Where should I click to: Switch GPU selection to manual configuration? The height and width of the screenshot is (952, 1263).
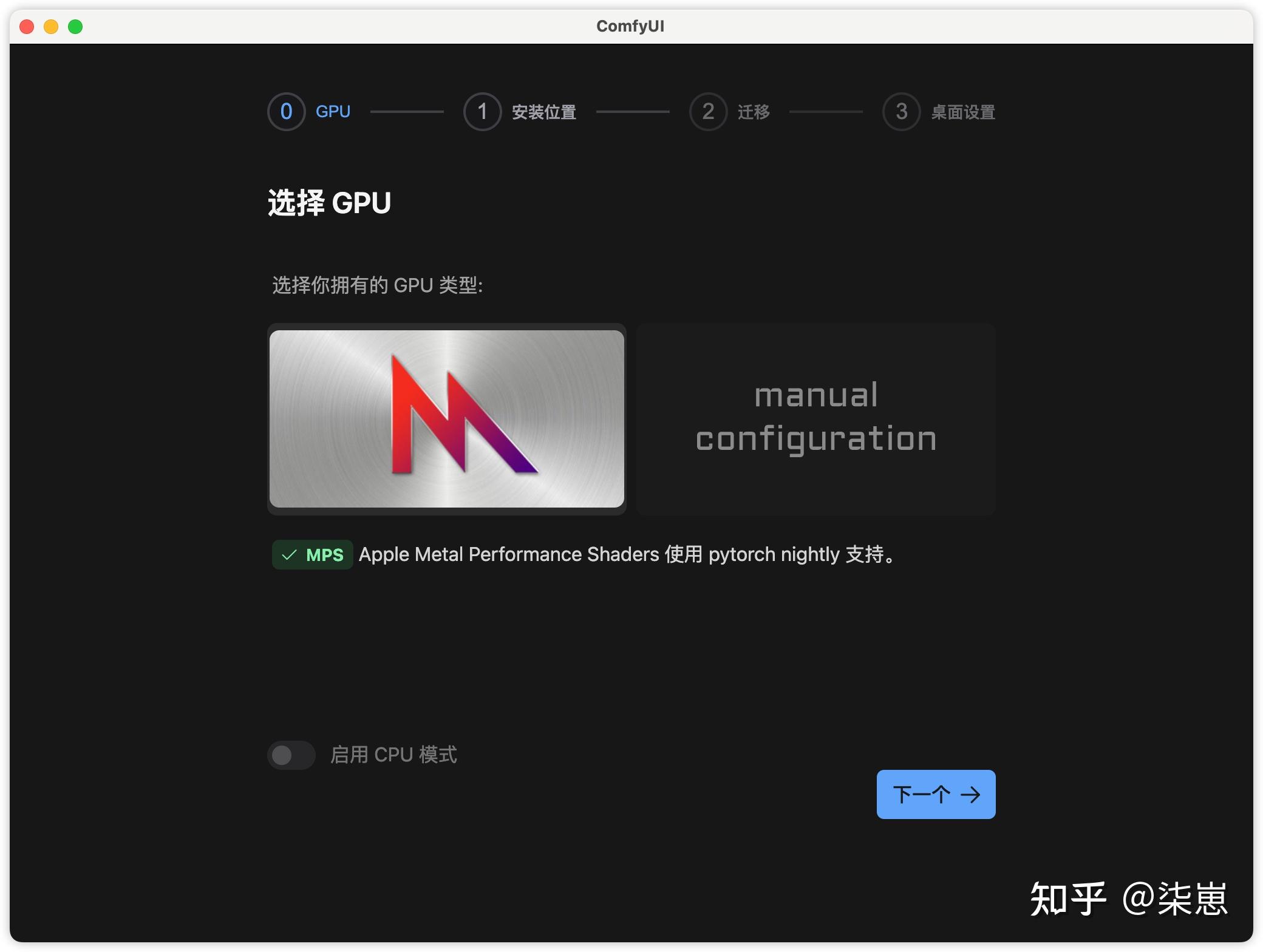pos(815,419)
